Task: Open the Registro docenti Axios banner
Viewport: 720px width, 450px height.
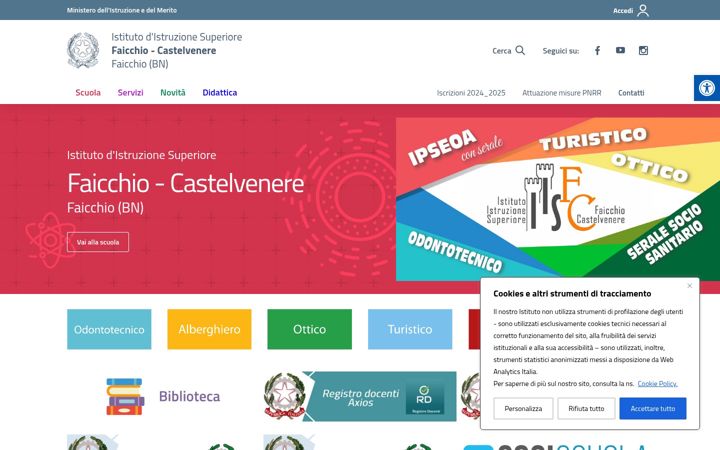Action: [360, 396]
